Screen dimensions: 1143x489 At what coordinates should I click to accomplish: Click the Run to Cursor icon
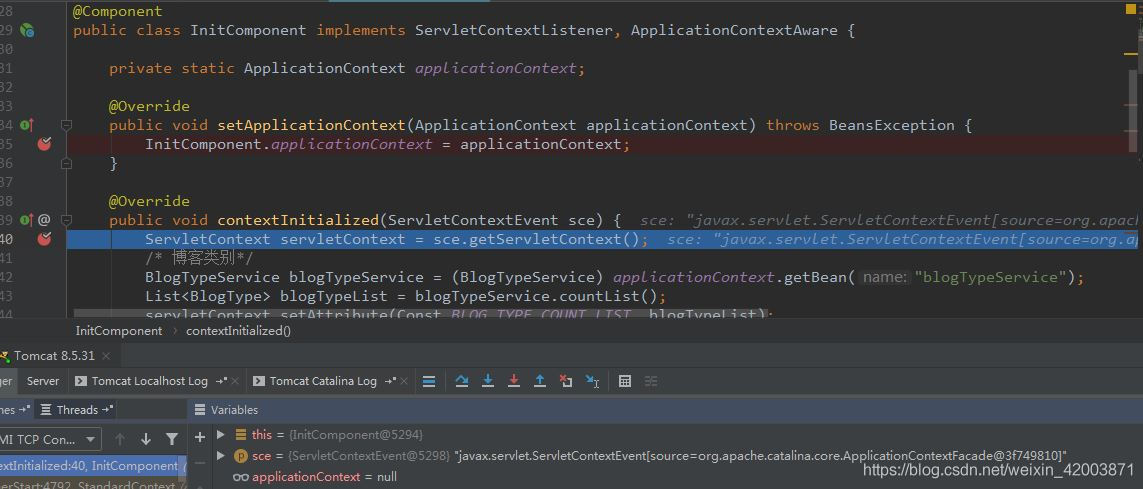592,381
